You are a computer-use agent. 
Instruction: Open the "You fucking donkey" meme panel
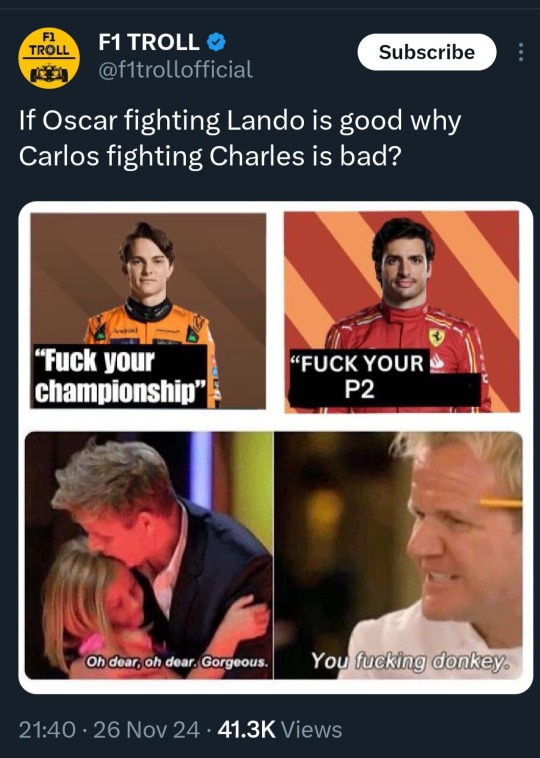tap(398, 555)
